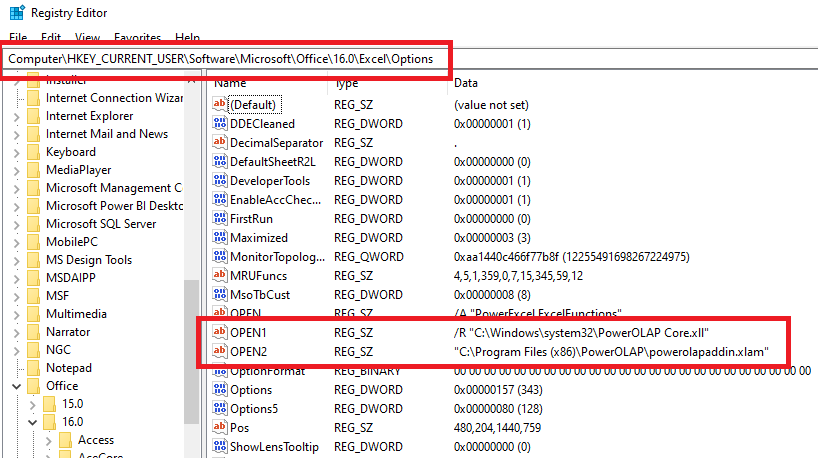
Task: Select the DefaultSheetR2L DWORD icon
Action: coord(220,161)
